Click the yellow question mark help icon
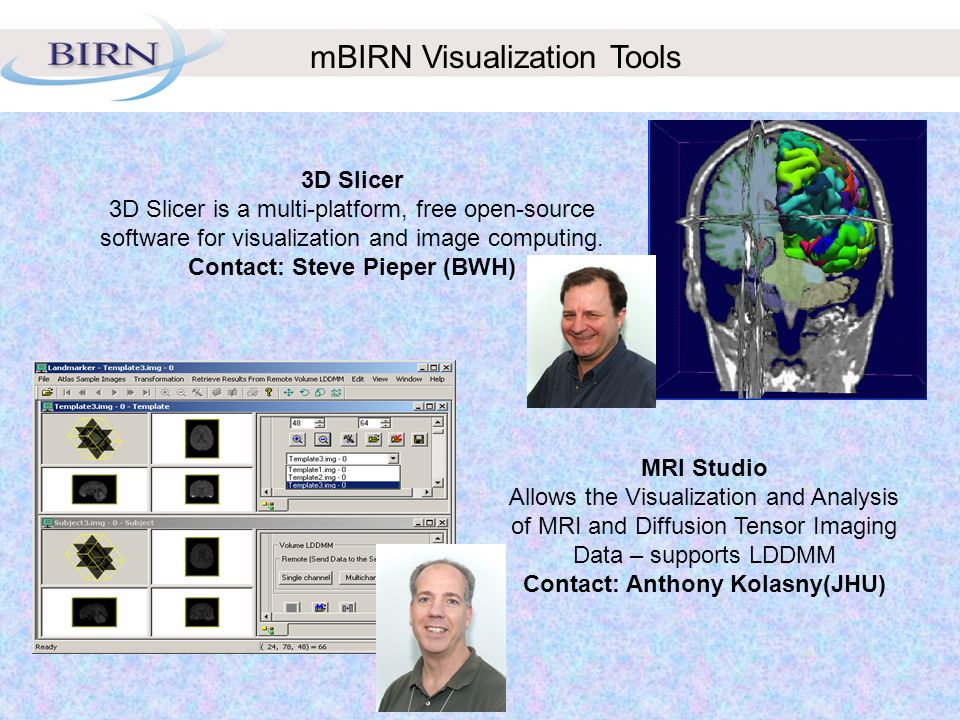This screenshot has width=960, height=720. [x=268, y=392]
